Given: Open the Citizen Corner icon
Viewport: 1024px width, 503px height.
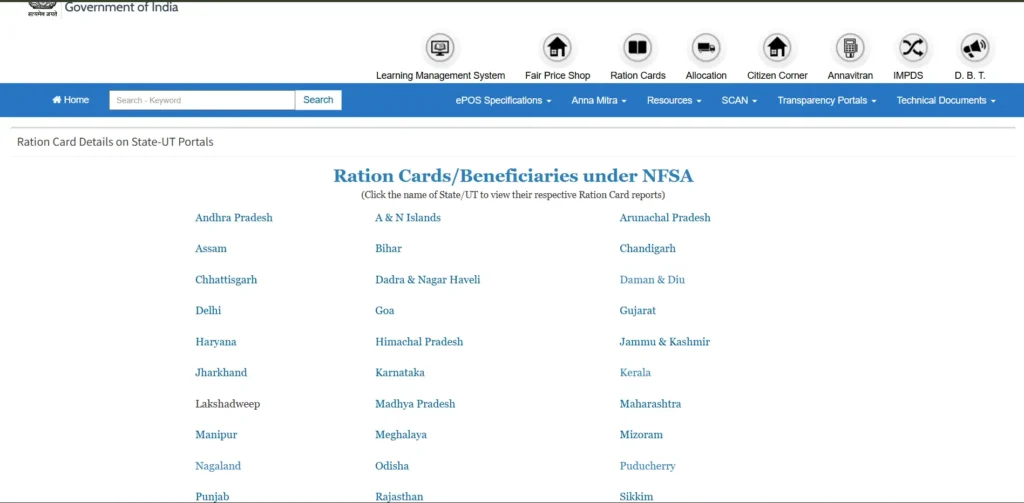Looking at the screenshot, I should 777,48.
